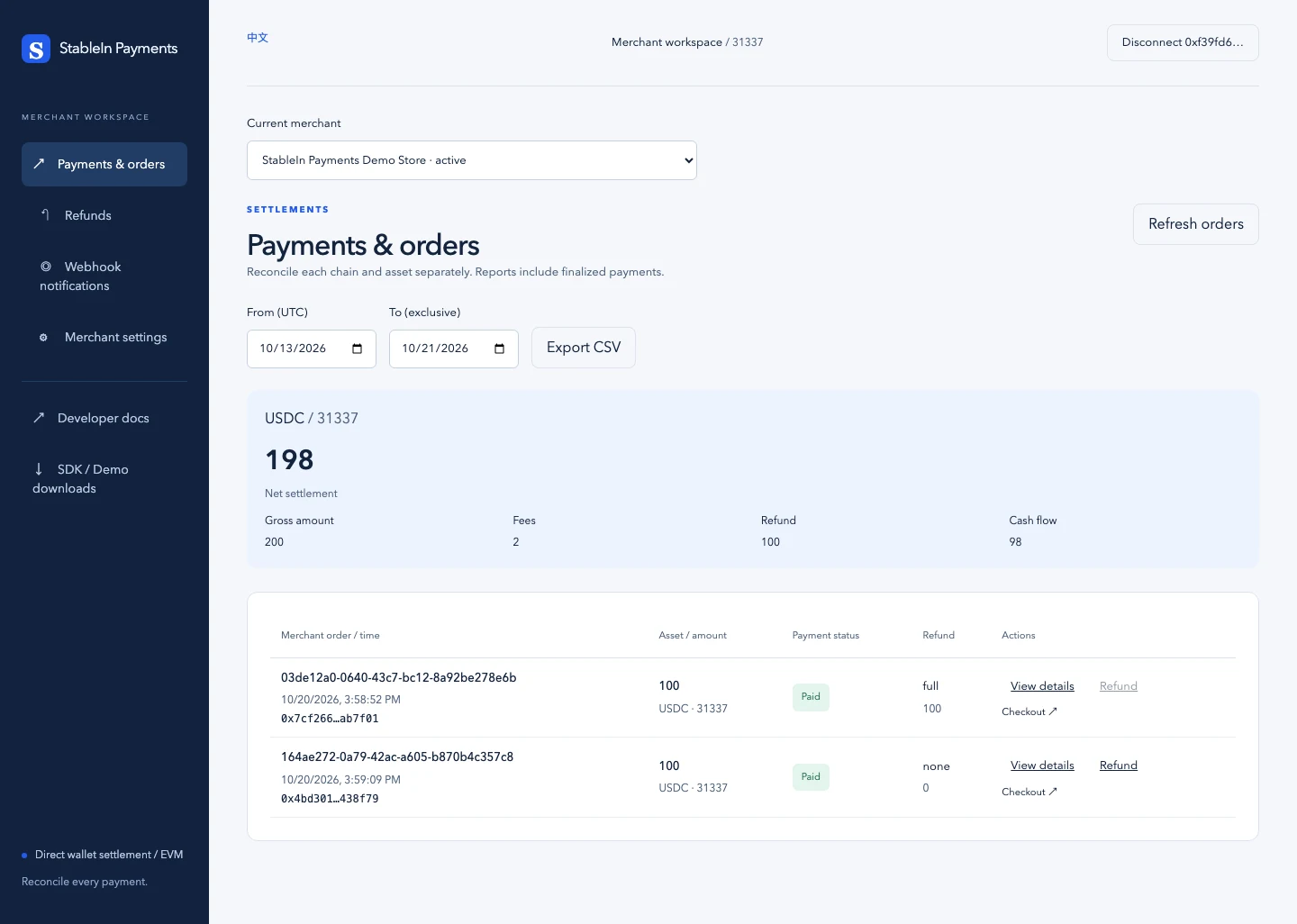Click wallet address 0x4bd301…438f79
This screenshot has height=924, width=1297.
click(330, 799)
